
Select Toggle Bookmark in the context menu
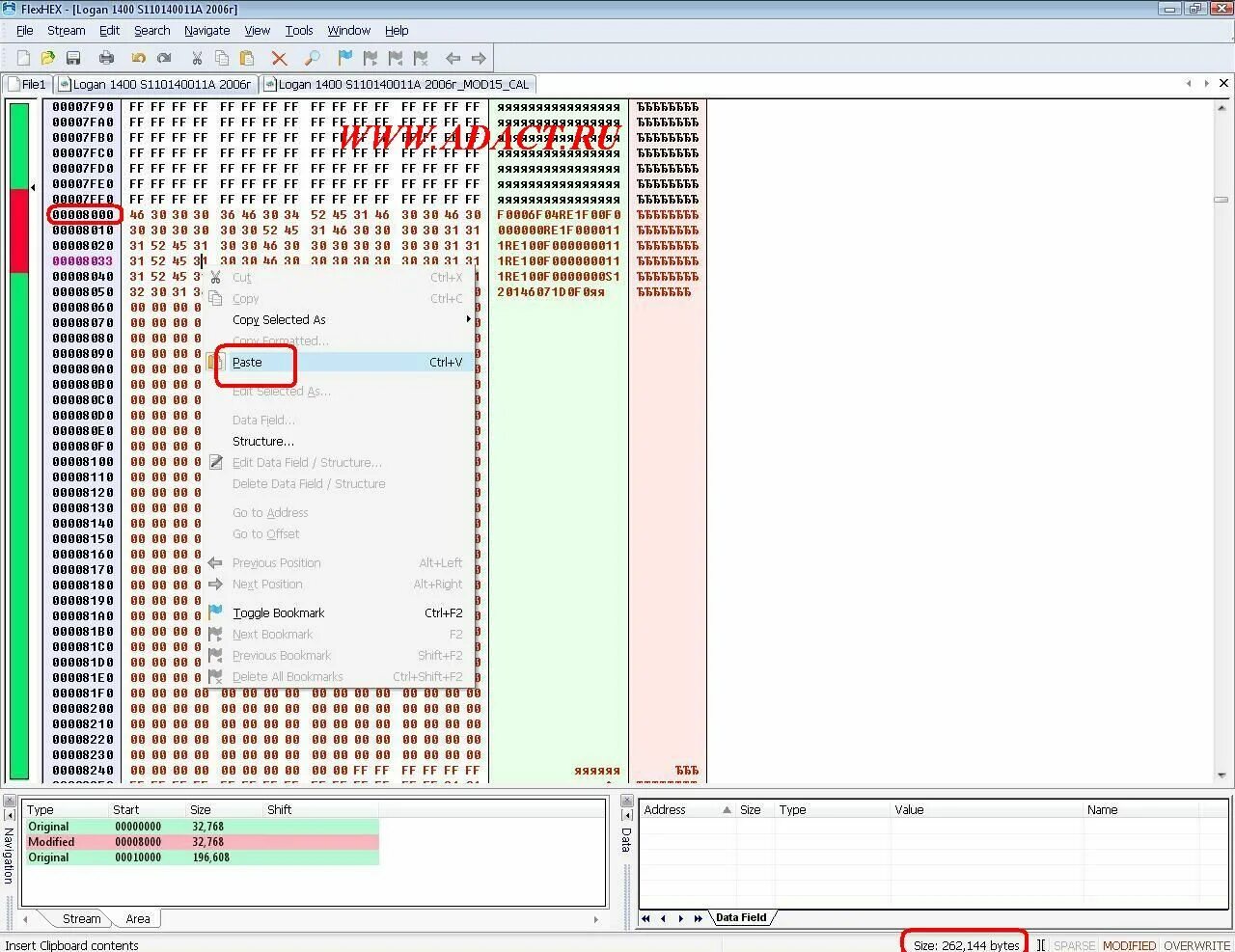(x=340, y=612)
